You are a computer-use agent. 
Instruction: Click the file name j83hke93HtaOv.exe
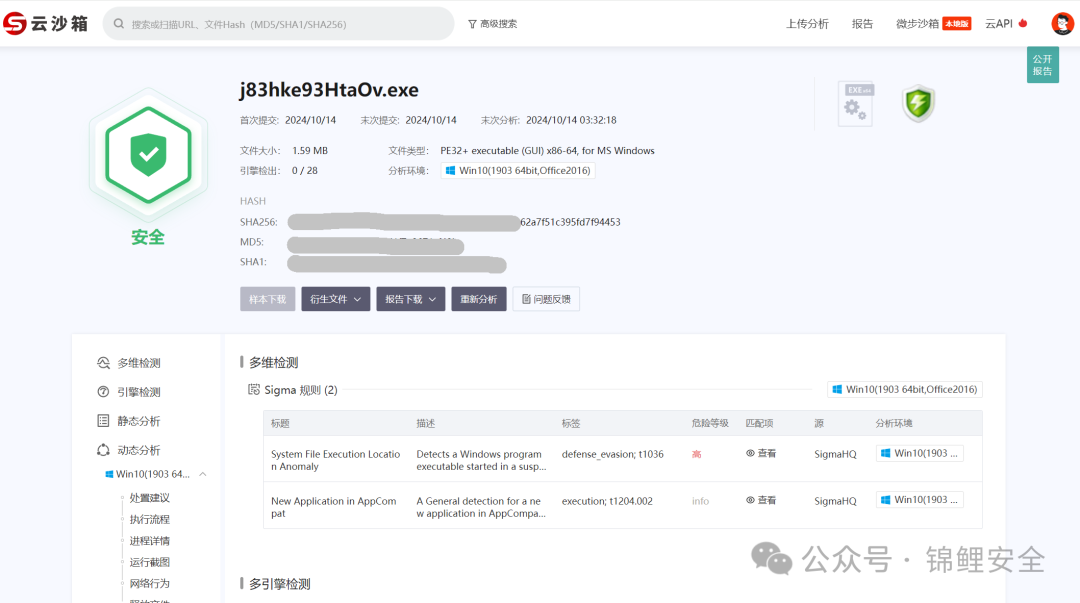click(x=329, y=90)
